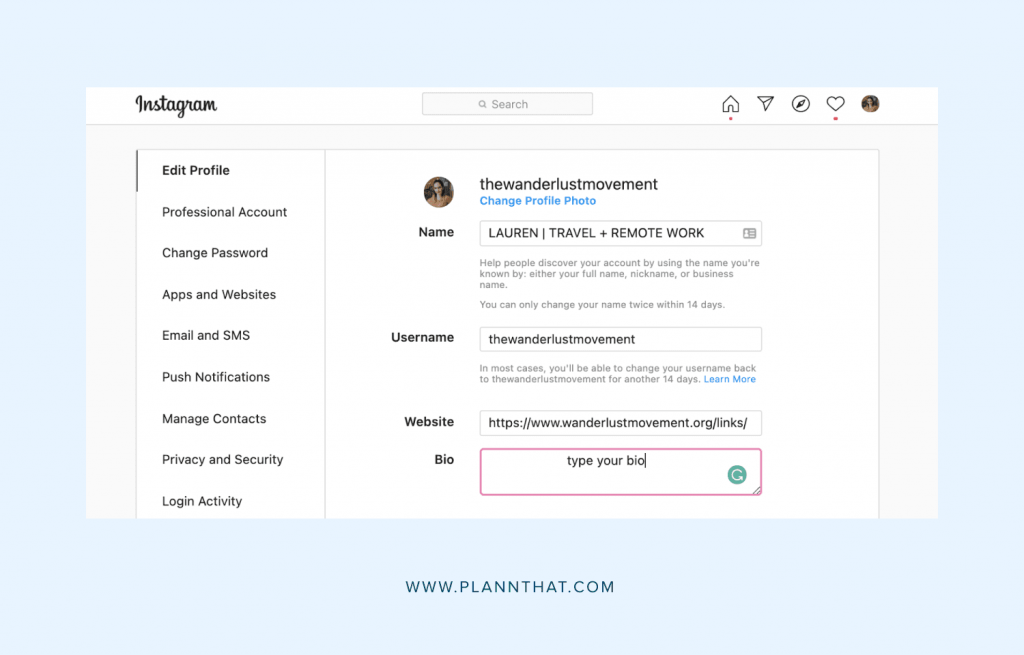Open the Activity heart icon
The width and height of the screenshot is (1024, 655).
(835, 104)
